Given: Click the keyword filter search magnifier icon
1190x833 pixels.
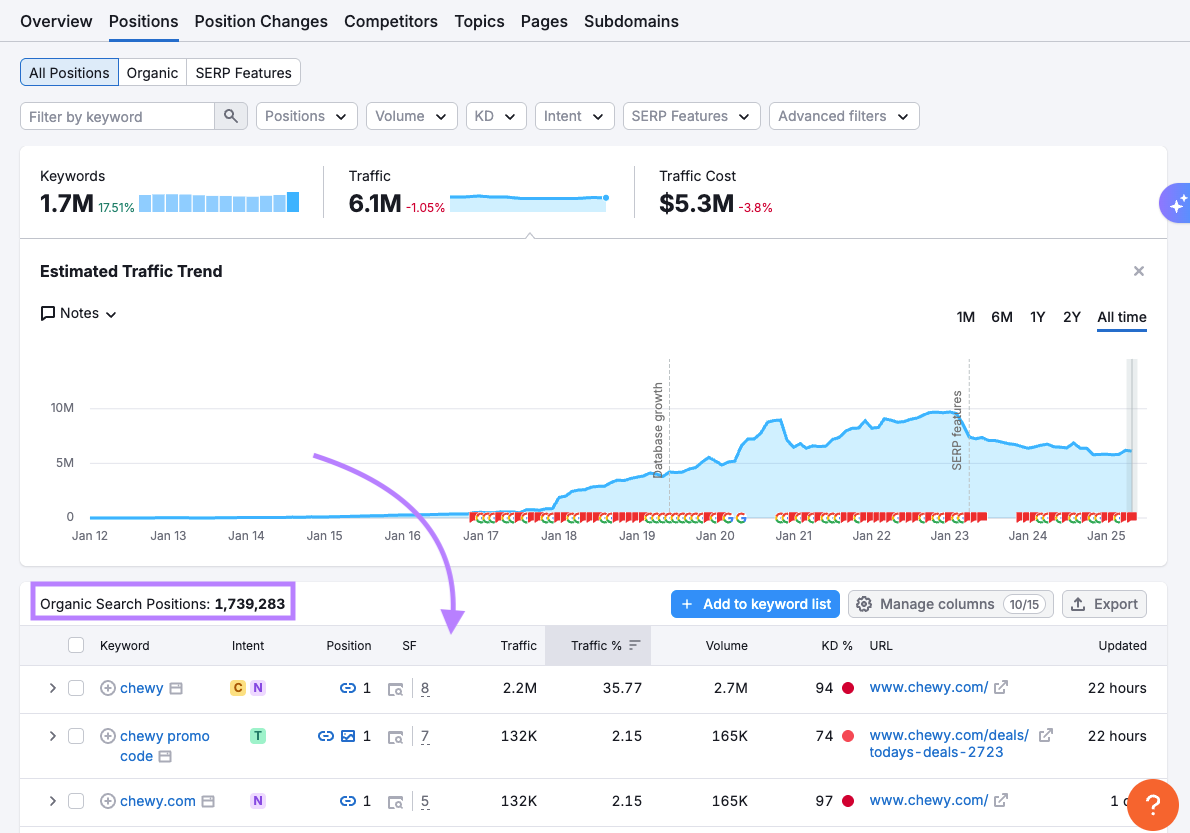Looking at the screenshot, I should pyautogui.click(x=230, y=117).
